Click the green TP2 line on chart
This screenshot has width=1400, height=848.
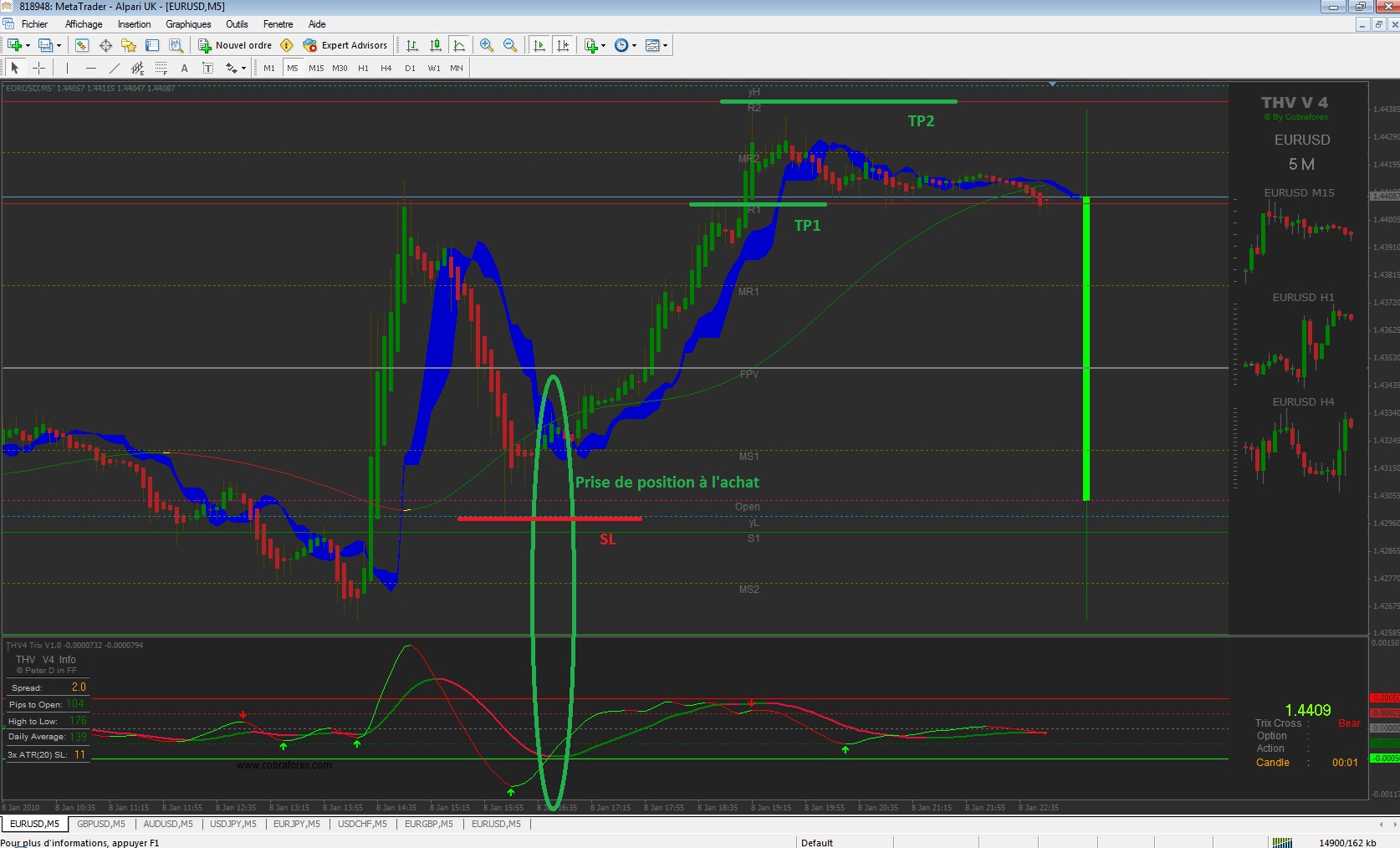(x=838, y=101)
